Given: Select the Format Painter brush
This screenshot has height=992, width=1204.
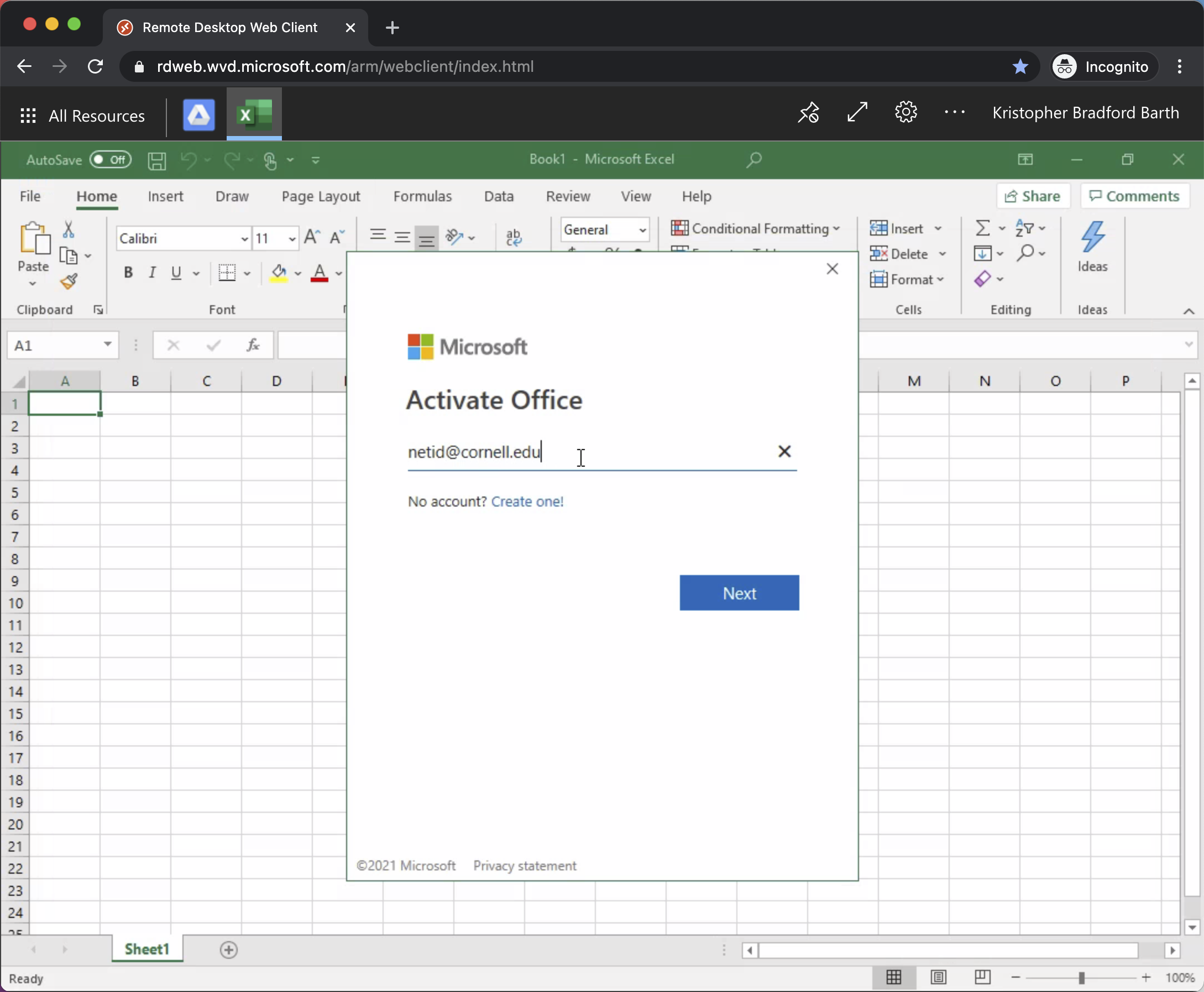Looking at the screenshot, I should click(x=69, y=281).
